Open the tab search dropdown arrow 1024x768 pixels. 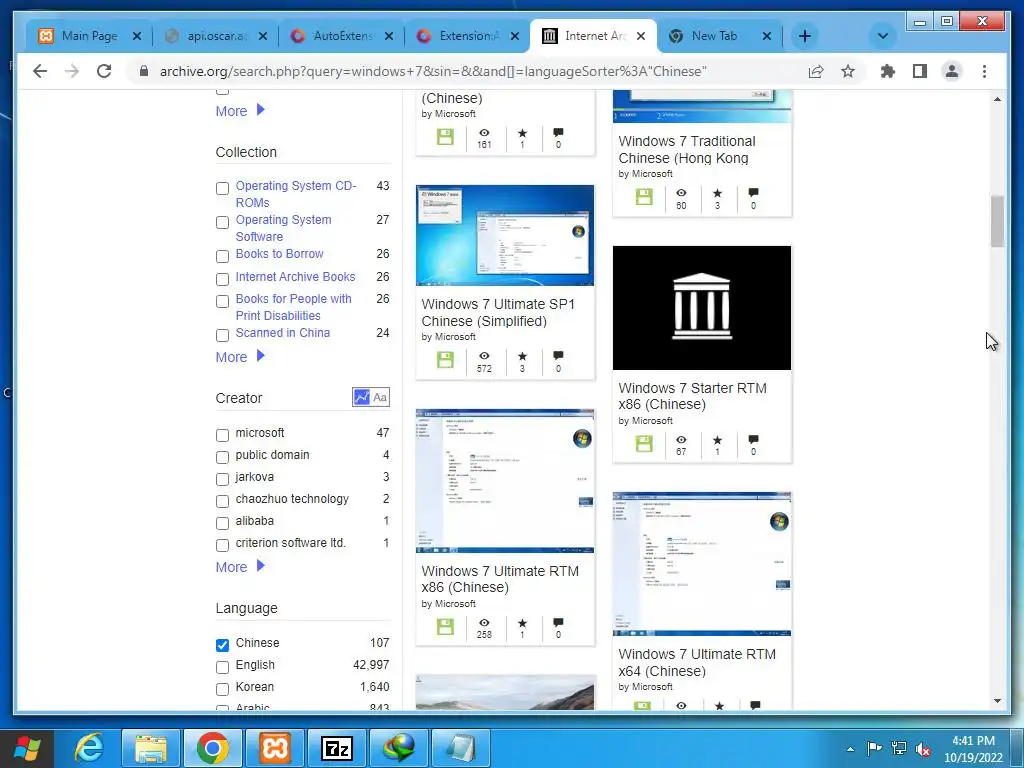click(882, 36)
